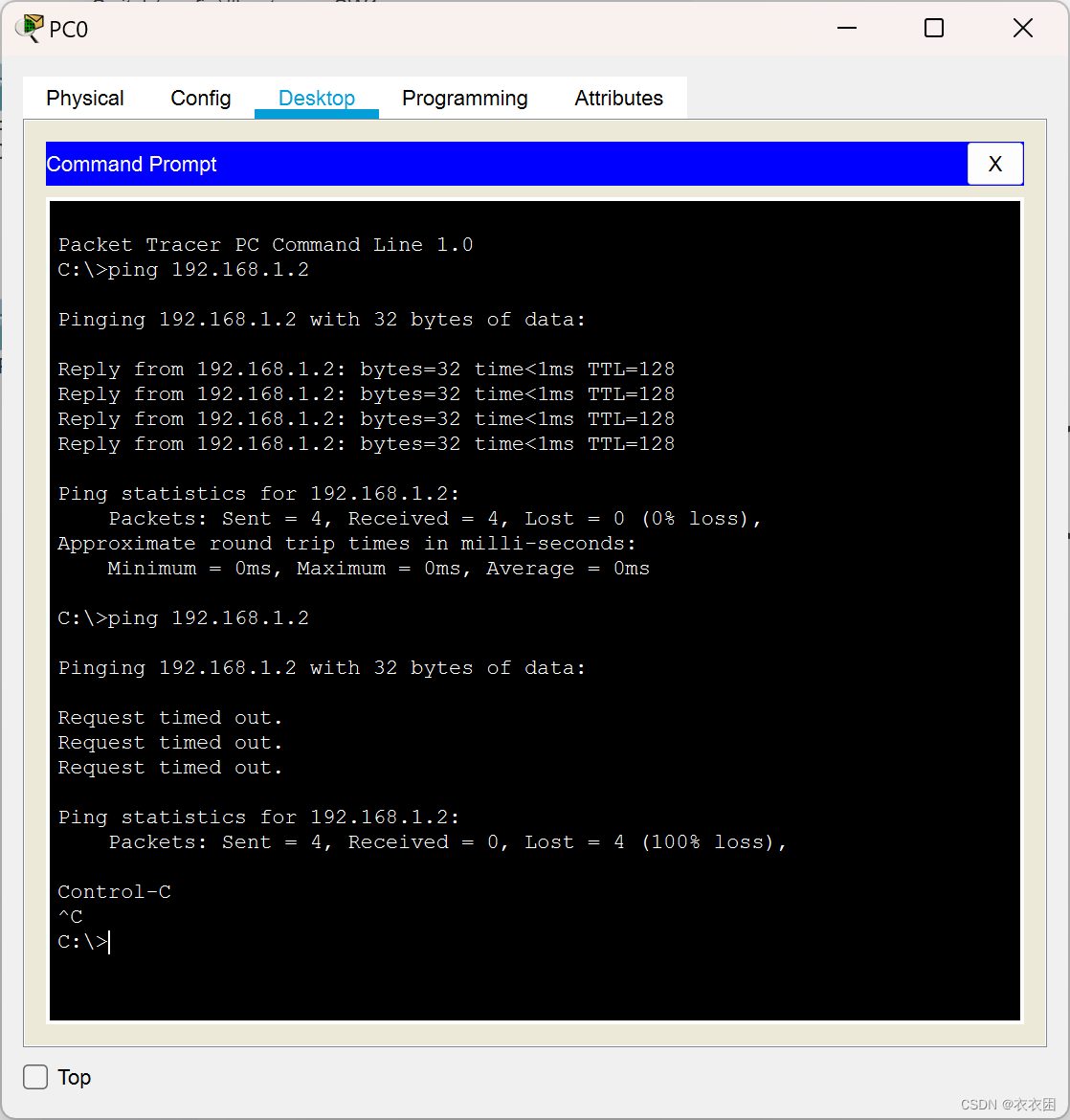Close the Command Prompt panel with X
This screenshot has height=1120, width=1070.
(x=995, y=164)
